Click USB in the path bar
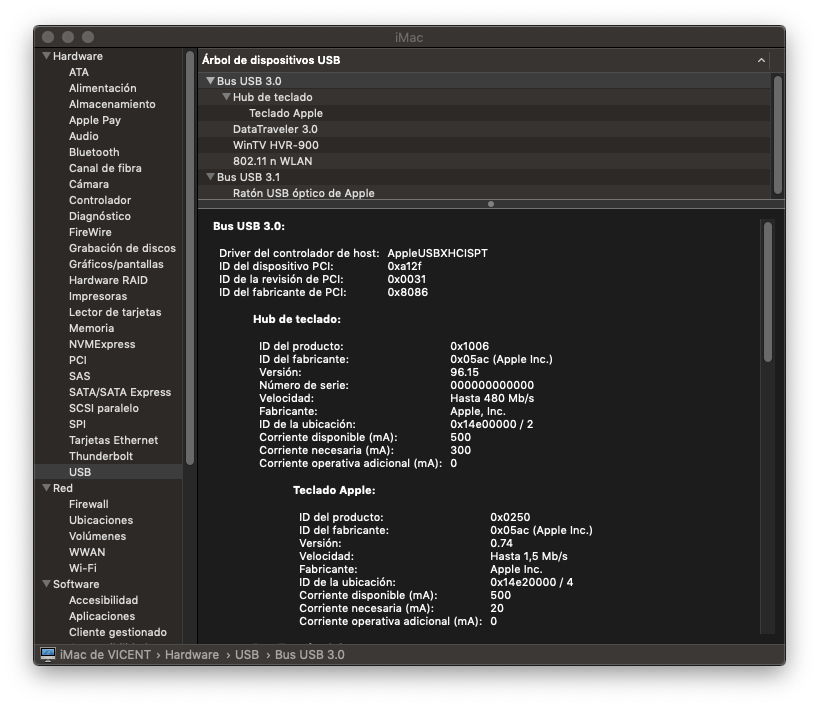This screenshot has height=707, width=819. (x=247, y=655)
